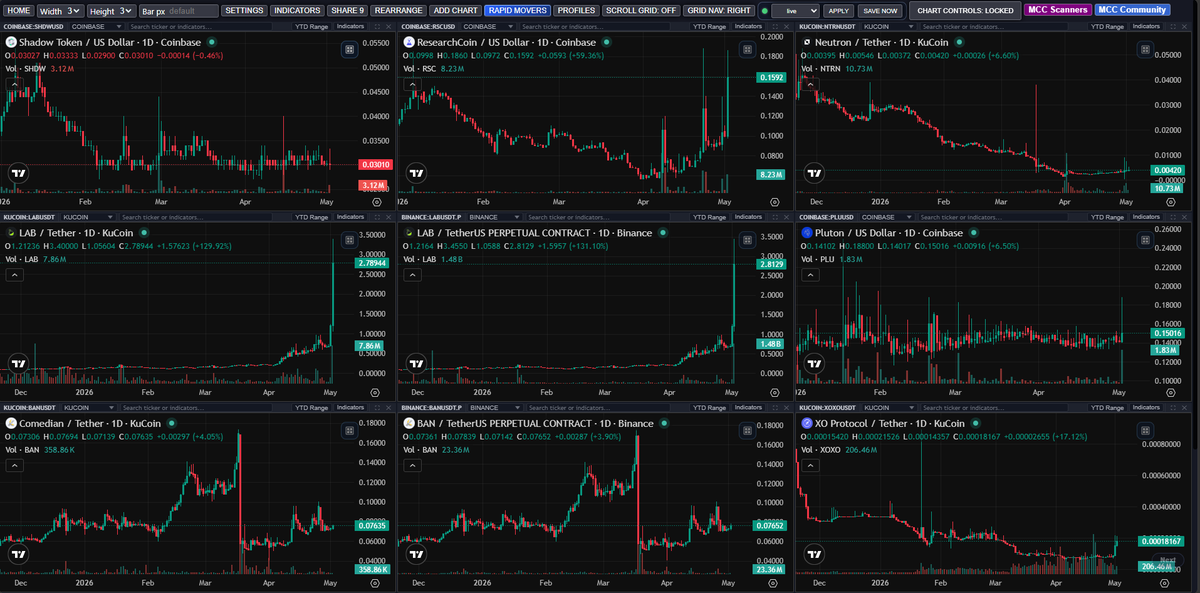Open the Height dropdown

pos(111,10)
